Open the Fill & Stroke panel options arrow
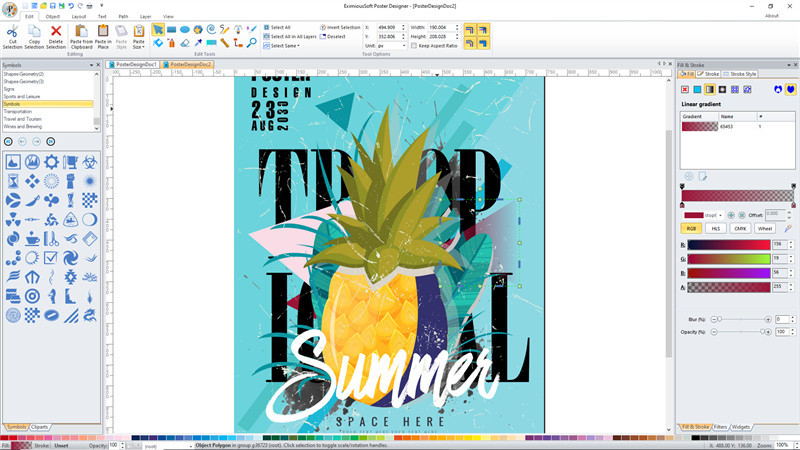Screen dimensions: 800x450 click(x=789, y=65)
